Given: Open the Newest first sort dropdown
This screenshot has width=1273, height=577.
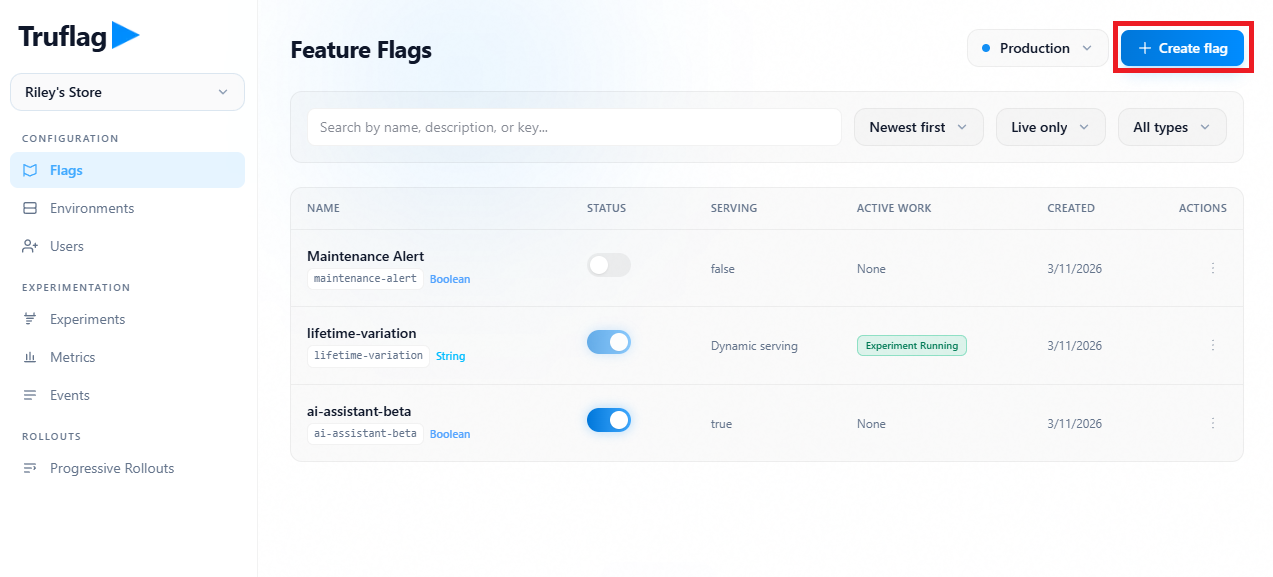Looking at the screenshot, I should [917, 127].
